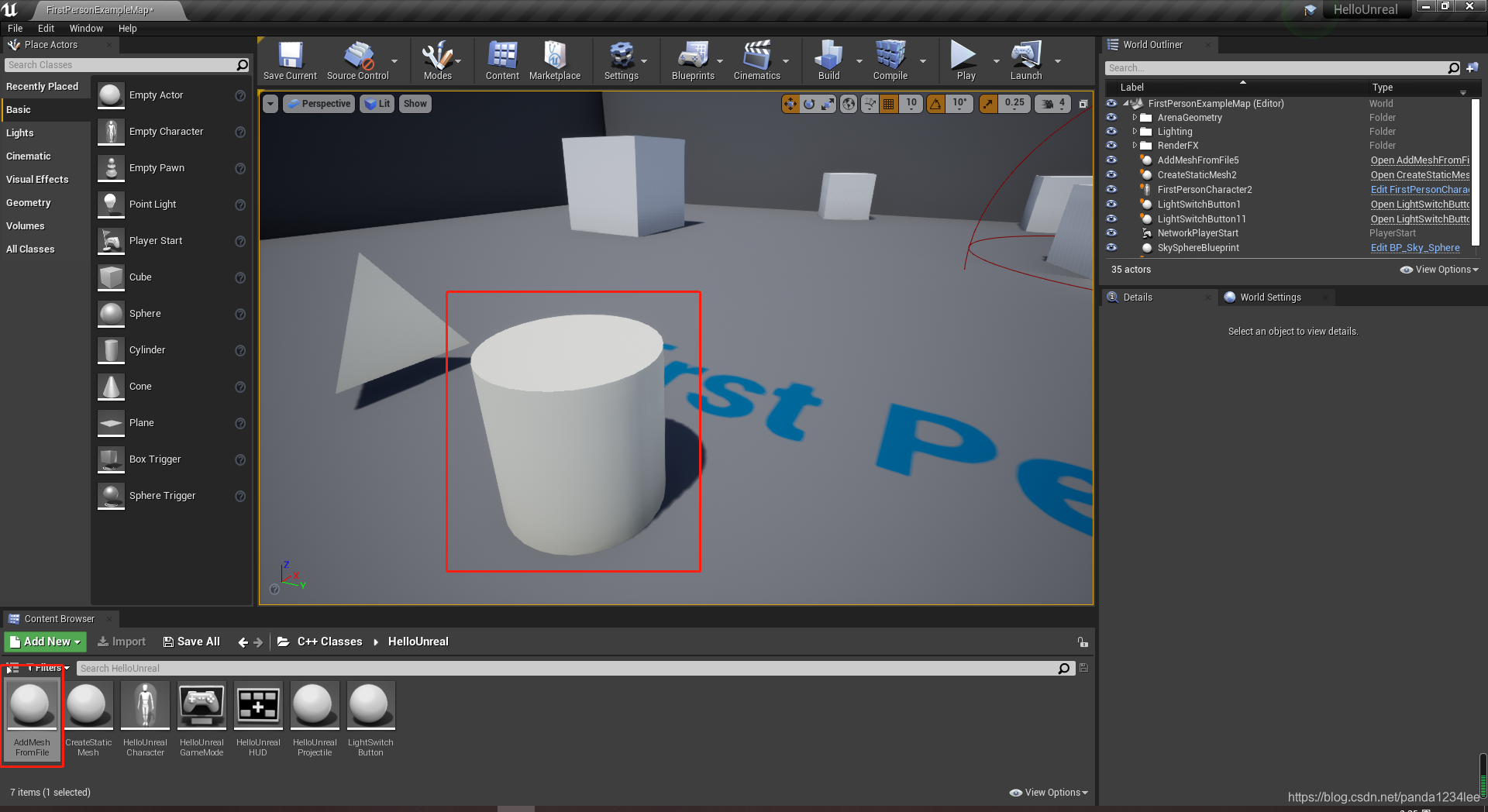
Task: Toggle visibility of AddMeshFromFile5 actor
Action: 1111,160
